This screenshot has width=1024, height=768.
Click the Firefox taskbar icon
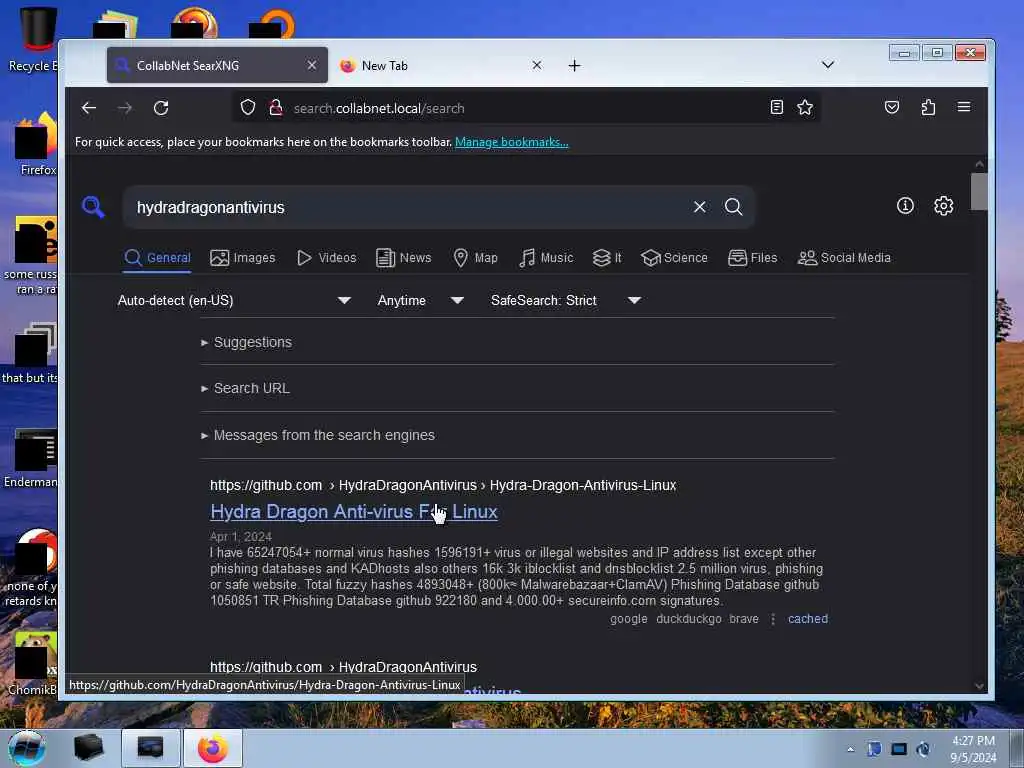click(213, 748)
